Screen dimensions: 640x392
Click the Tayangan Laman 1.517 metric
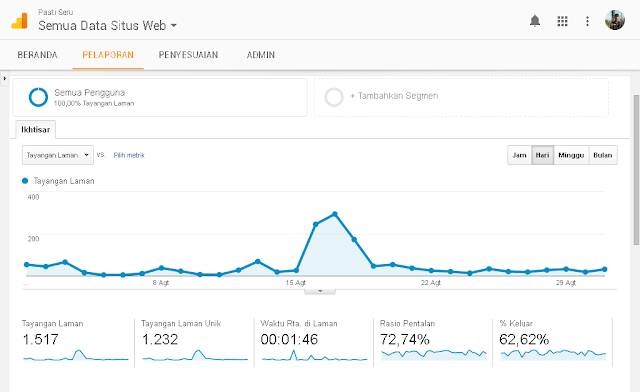pos(40,339)
